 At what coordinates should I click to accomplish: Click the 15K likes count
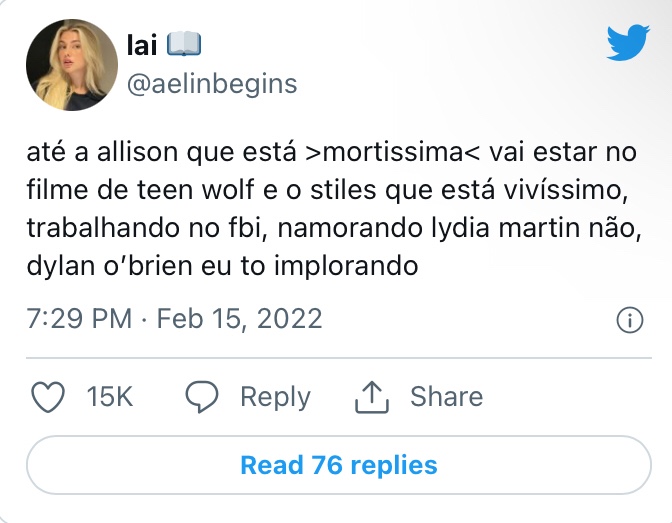(x=110, y=397)
